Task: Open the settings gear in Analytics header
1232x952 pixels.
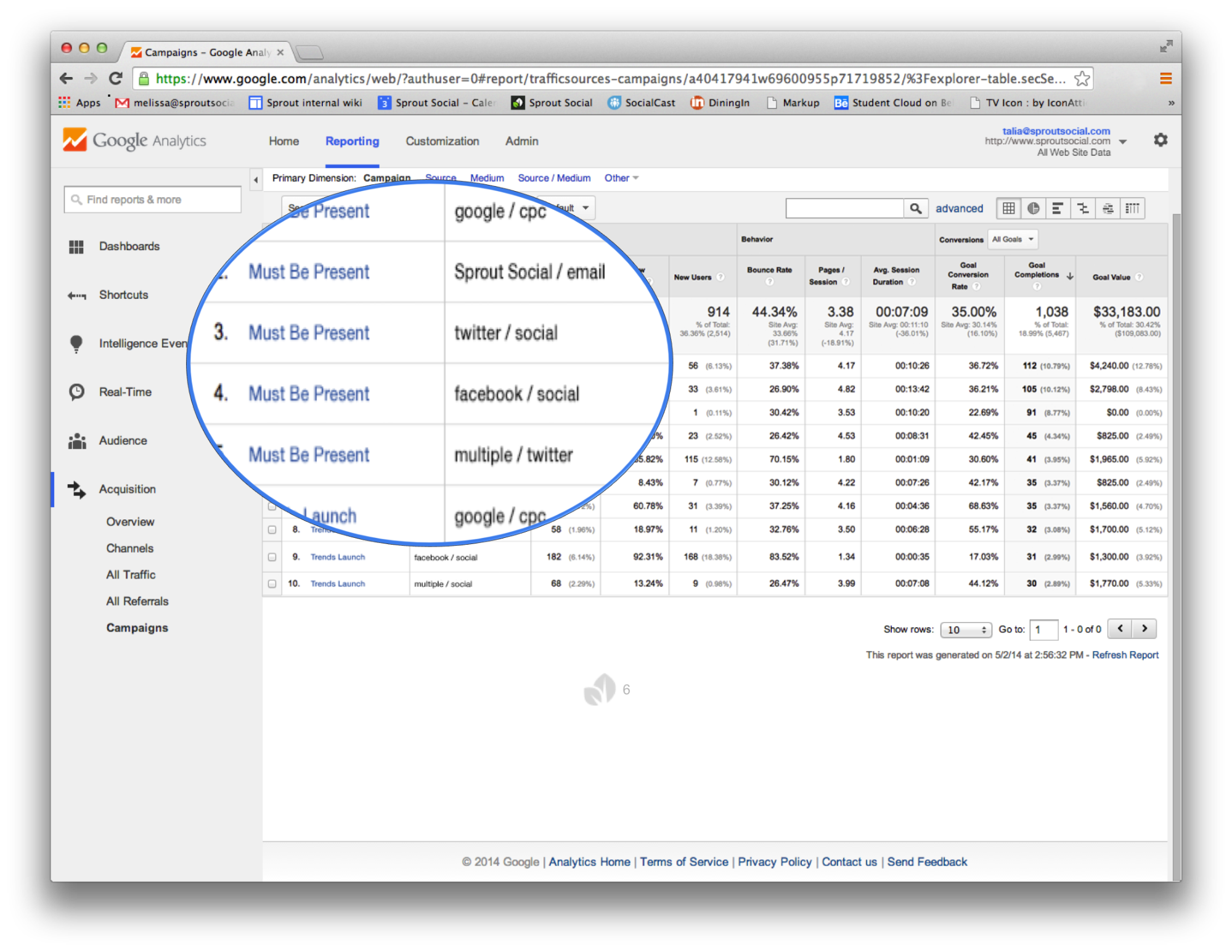Action: 1161,140
